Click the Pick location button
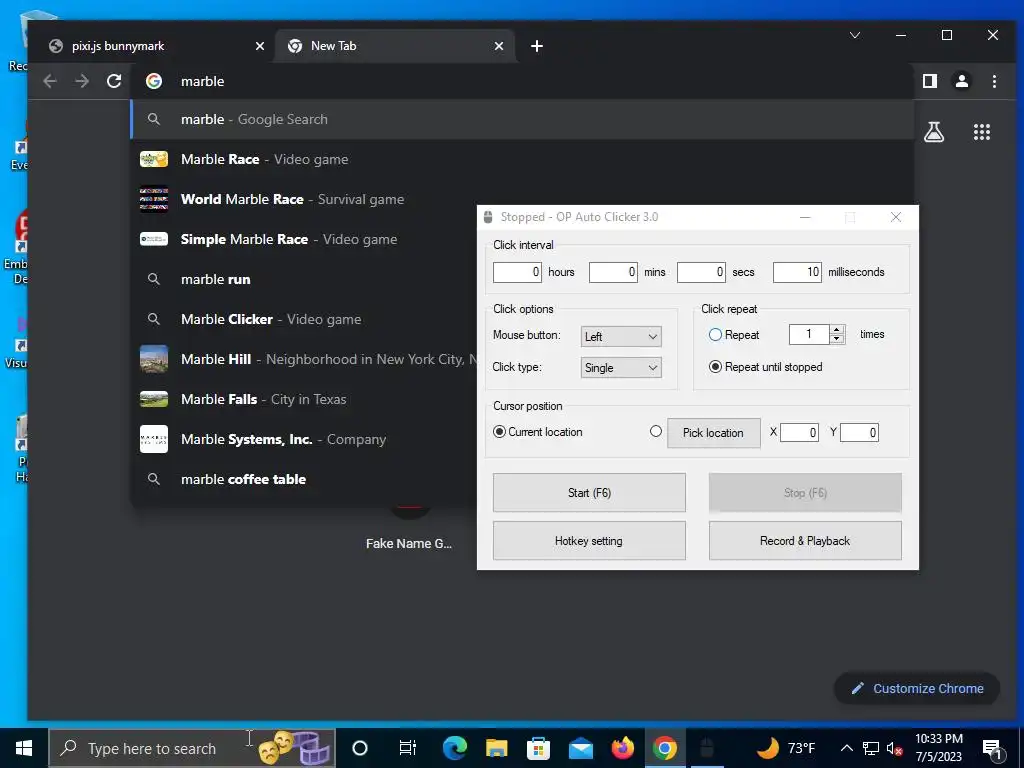Image resolution: width=1024 pixels, height=768 pixels. click(714, 432)
